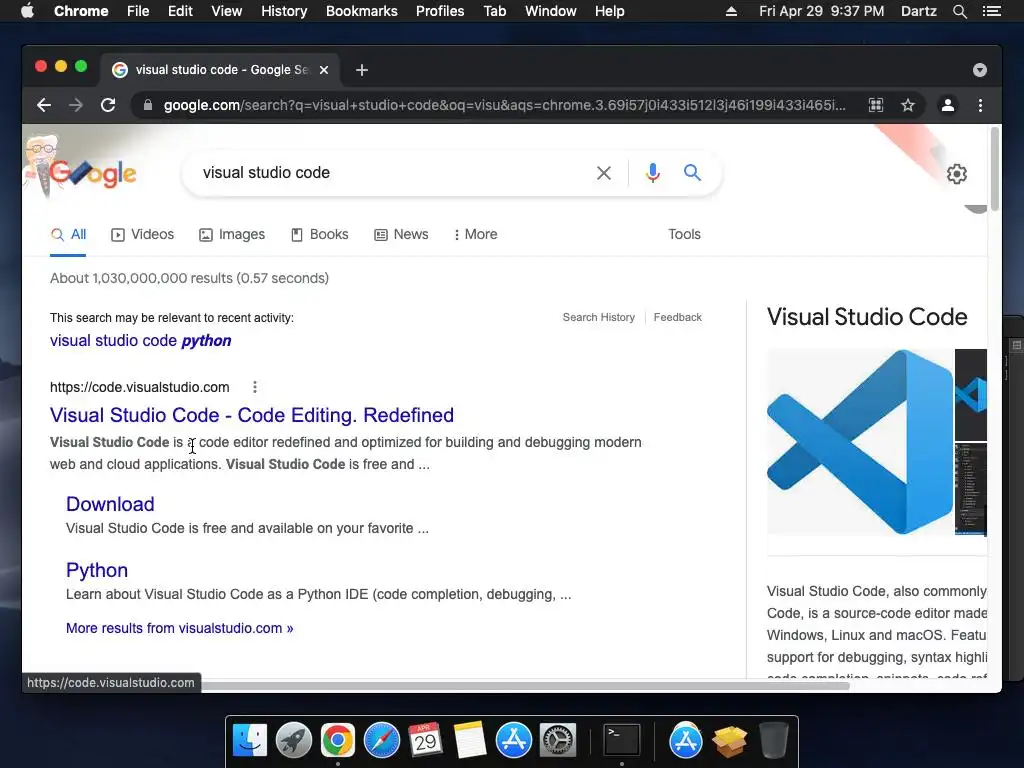The width and height of the screenshot is (1024, 768).
Task: Open Launchpad from the Dock
Action: [x=294, y=740]
